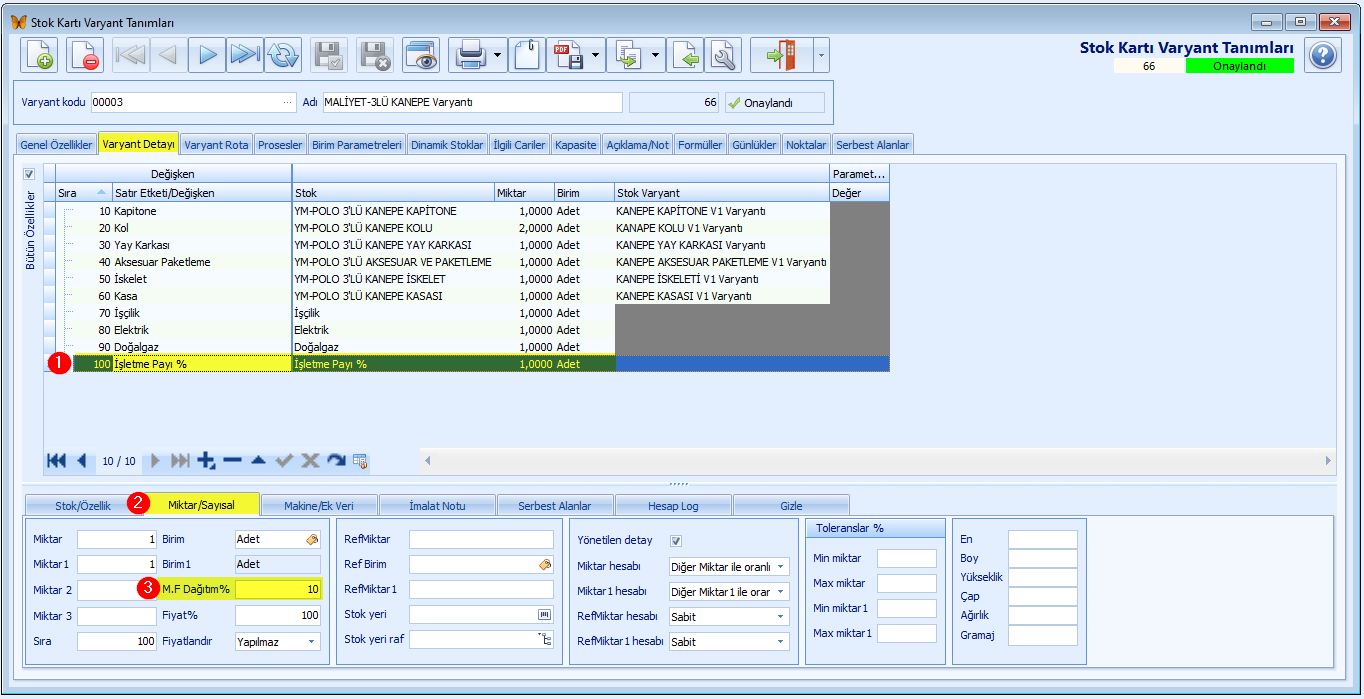1364x699 pixels.
Task: Toggle the Yönetilen detay checkbox
Action: (x=676, y=541)
